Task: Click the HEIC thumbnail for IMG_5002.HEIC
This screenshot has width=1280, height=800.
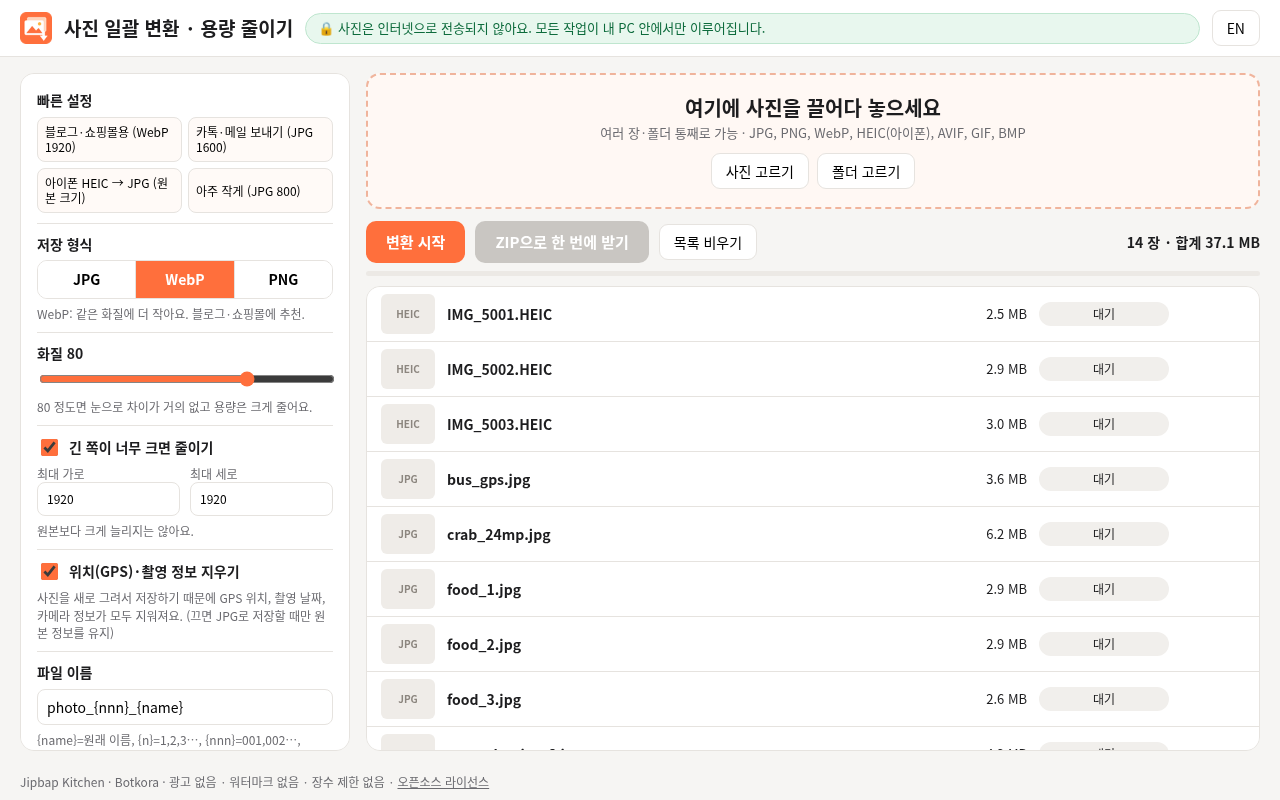Action: (x=408, y=369)
